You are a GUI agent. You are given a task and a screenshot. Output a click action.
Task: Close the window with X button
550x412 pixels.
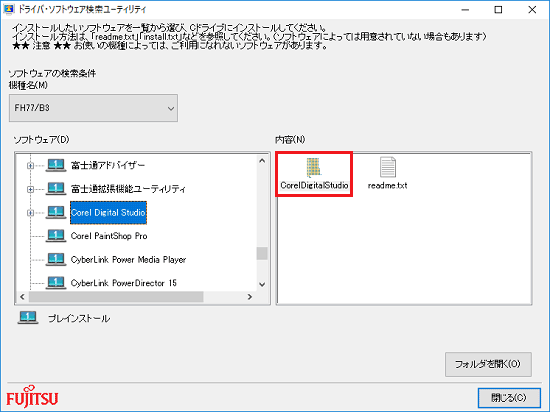point(532,9)
